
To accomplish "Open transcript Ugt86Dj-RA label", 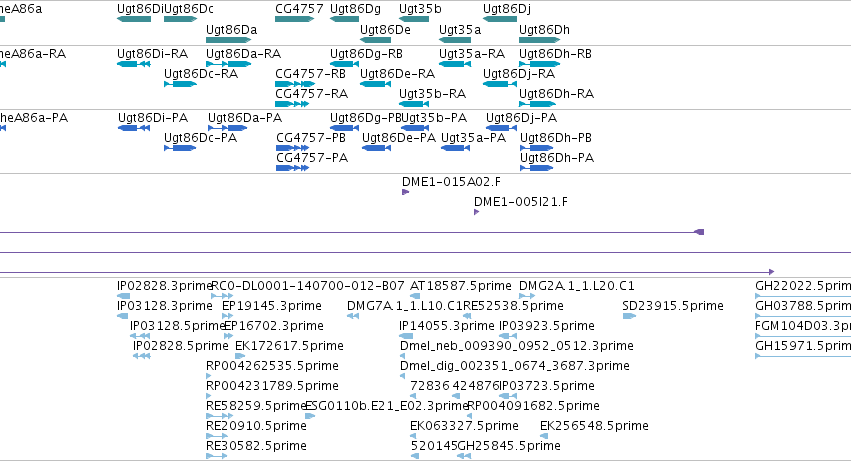I will point(519,73).
